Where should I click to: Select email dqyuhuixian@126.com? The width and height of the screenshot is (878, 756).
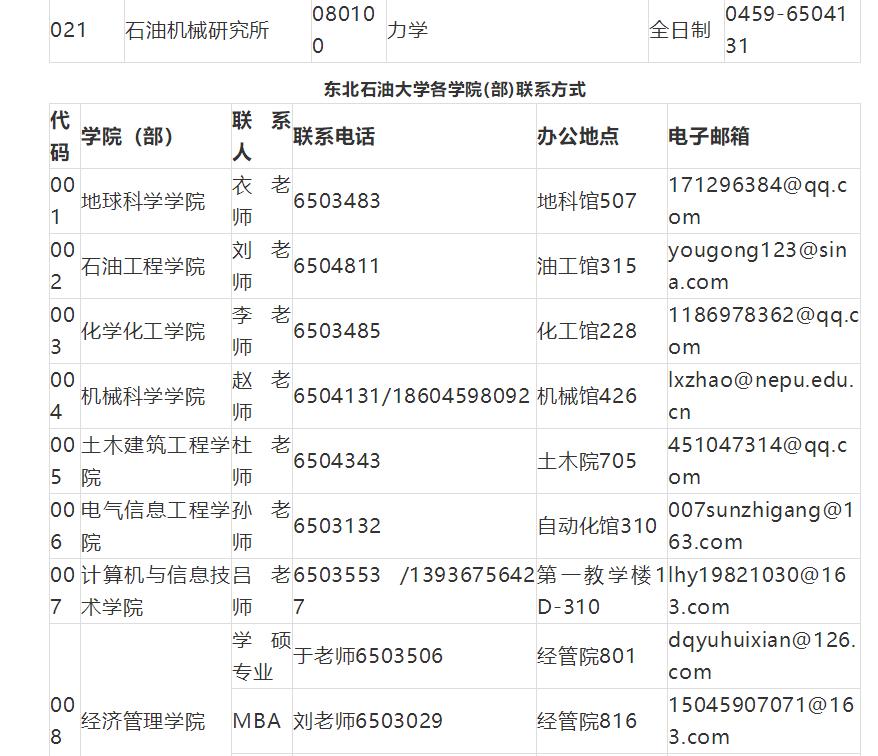coord(762,656)
